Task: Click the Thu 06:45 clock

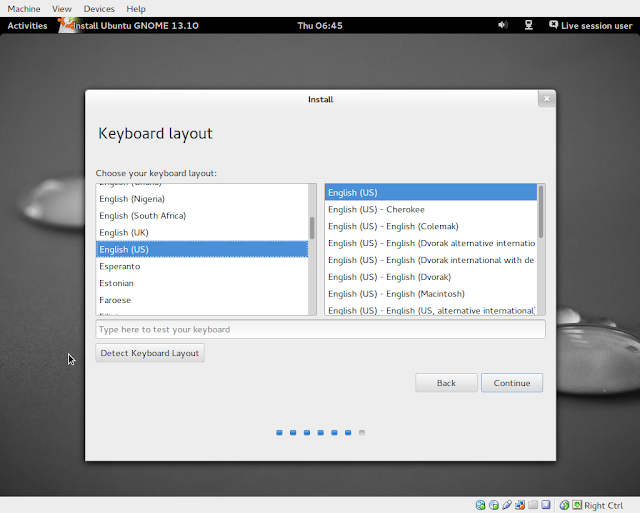Action: tap(320, 25)
